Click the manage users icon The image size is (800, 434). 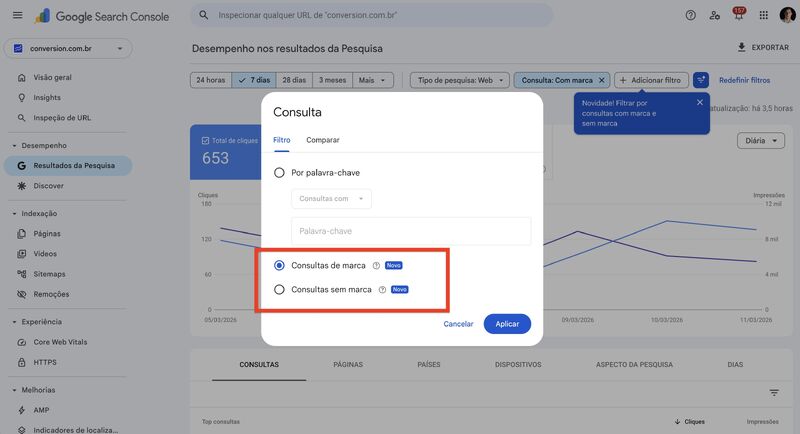(715, 16)
